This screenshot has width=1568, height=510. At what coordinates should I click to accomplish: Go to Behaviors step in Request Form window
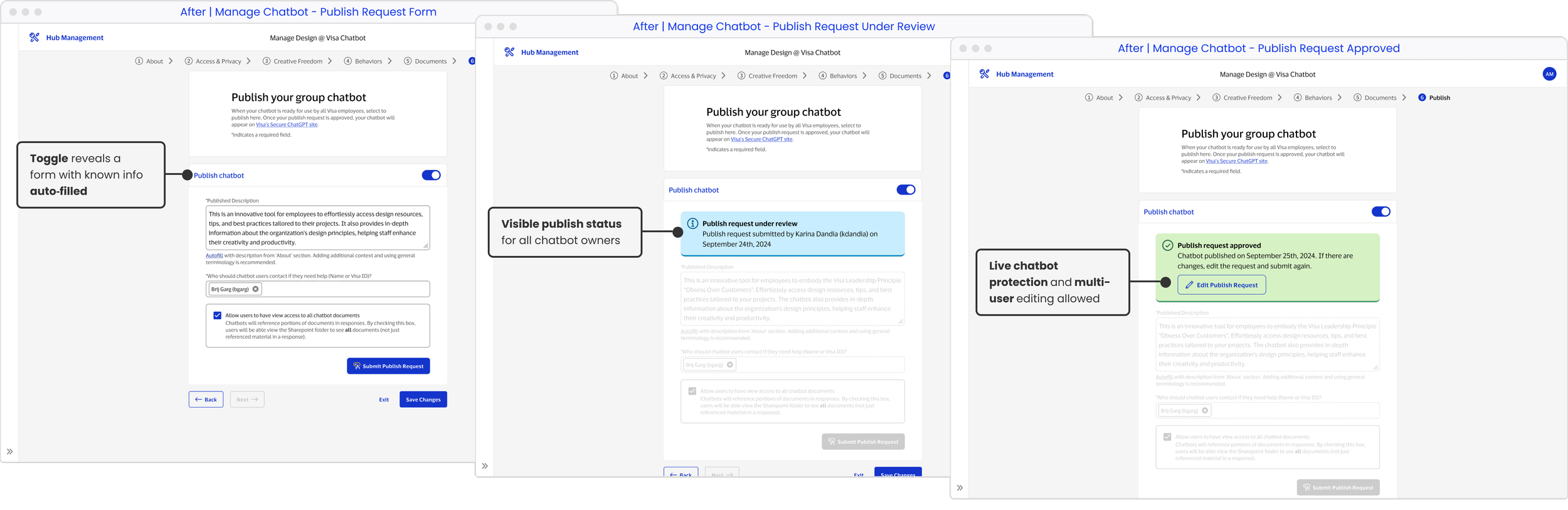[x=363, y=61]
